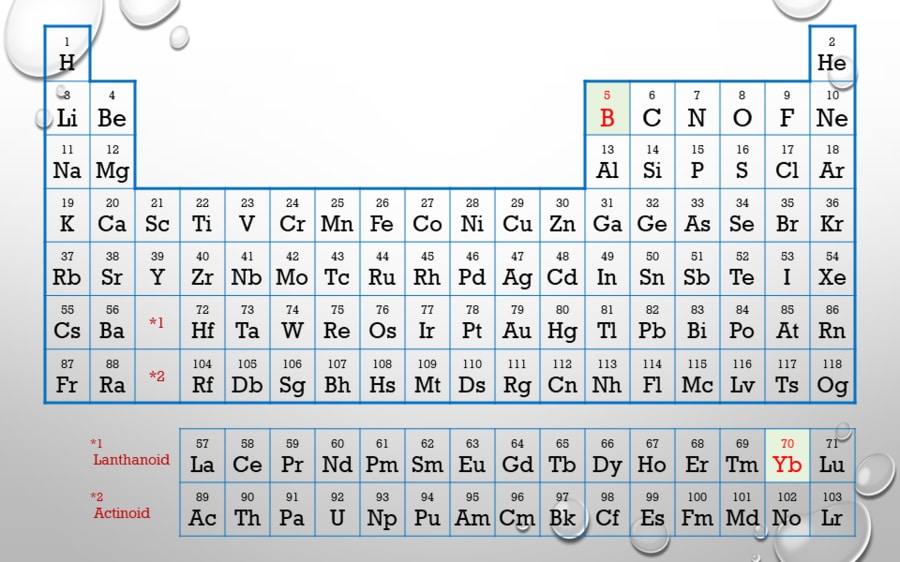Click the Hydrogen (H) element cell
Viewport: 900px width, 562px height.
pyautogui.click(x=67, y=54)
